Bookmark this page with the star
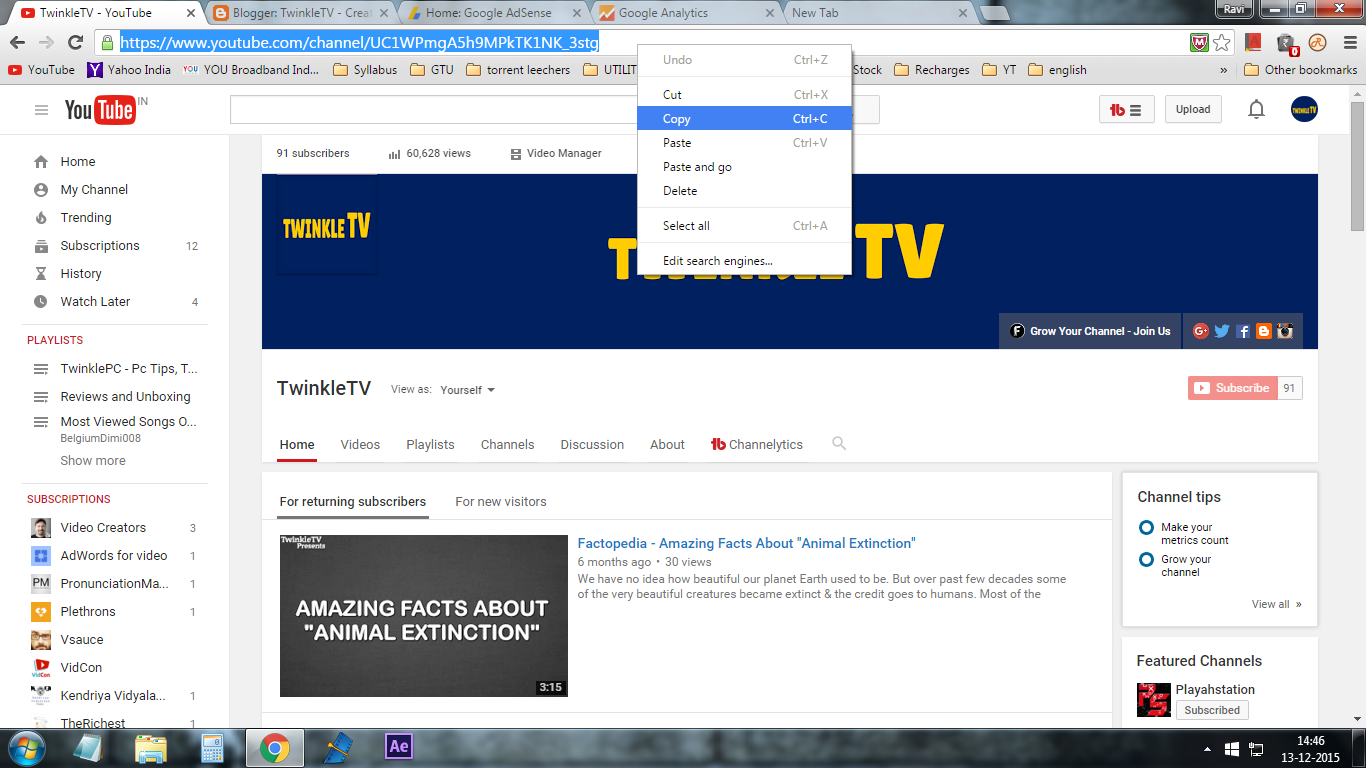Viewport: 1366px width, 768px height. pyautogui.click(x=1222, y=42)
